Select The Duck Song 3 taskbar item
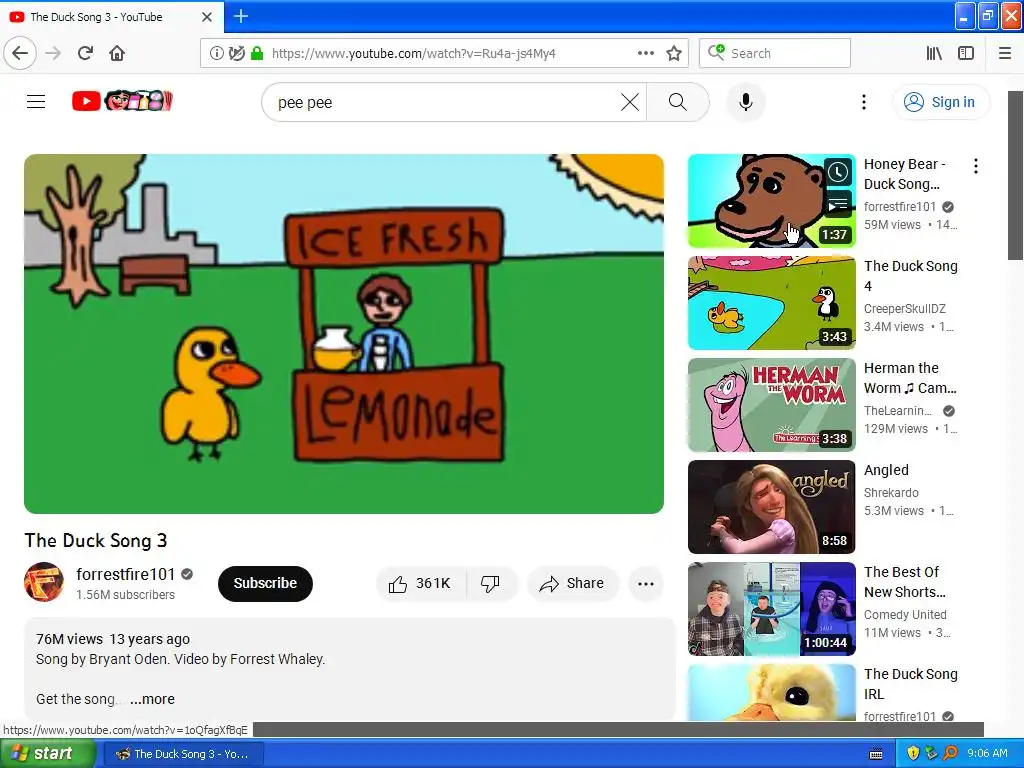 (x=184, y=754)
